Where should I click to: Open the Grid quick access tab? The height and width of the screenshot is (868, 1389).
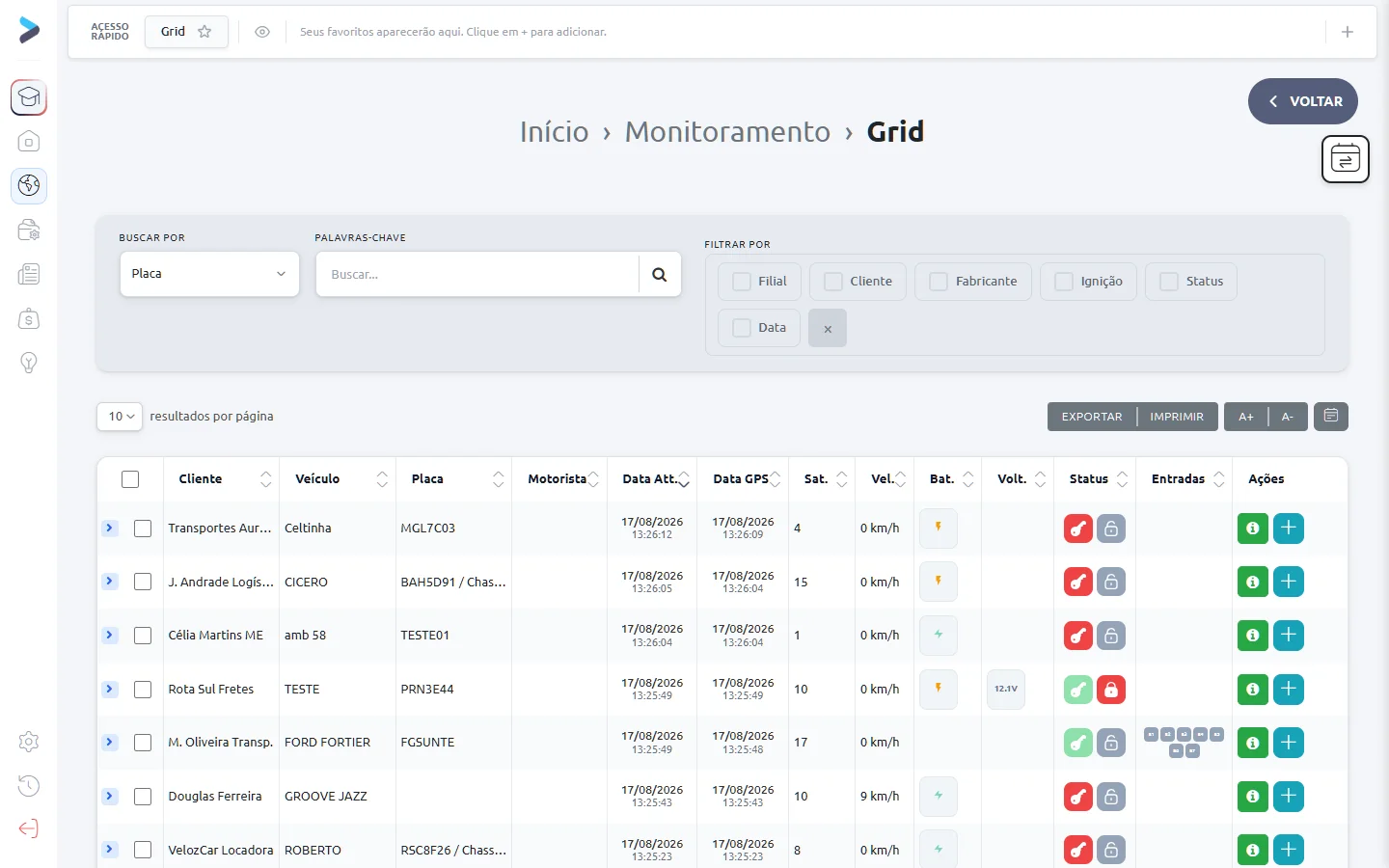point(186,32)
